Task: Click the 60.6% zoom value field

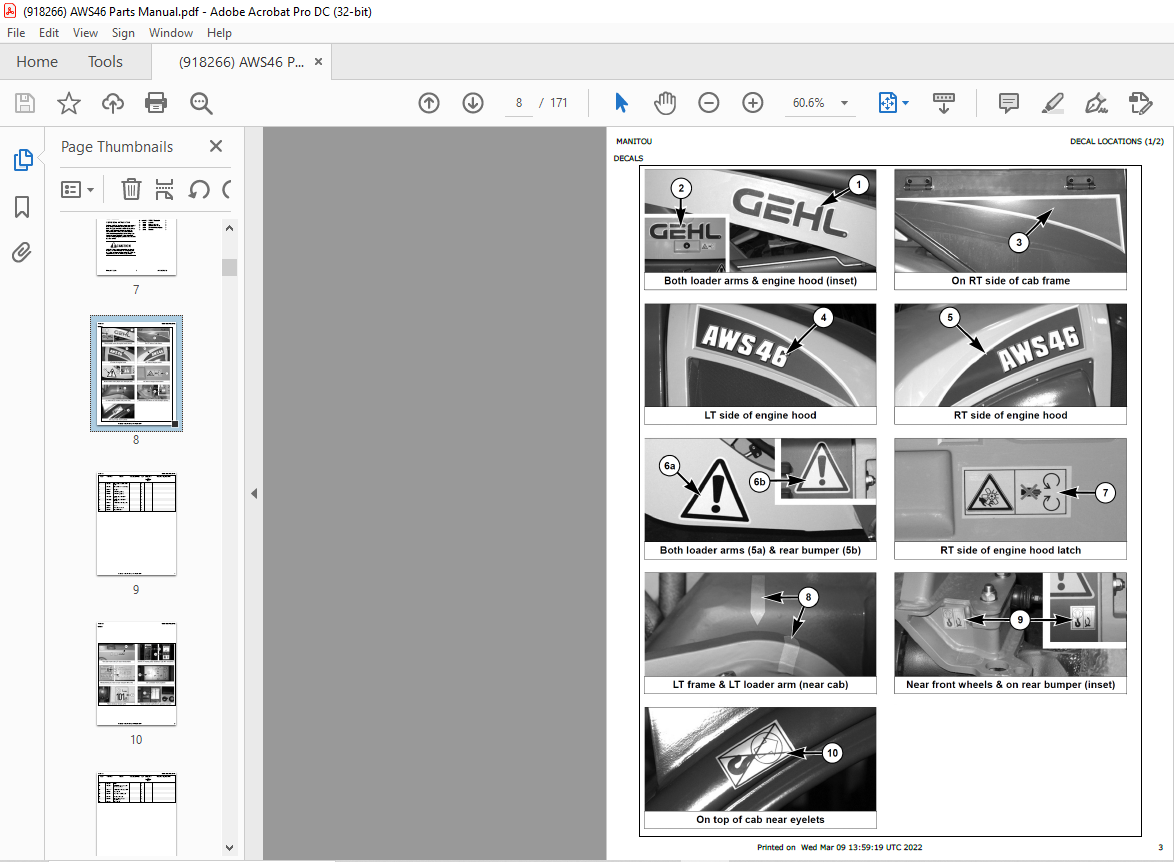Action: (x=809, y=103)
